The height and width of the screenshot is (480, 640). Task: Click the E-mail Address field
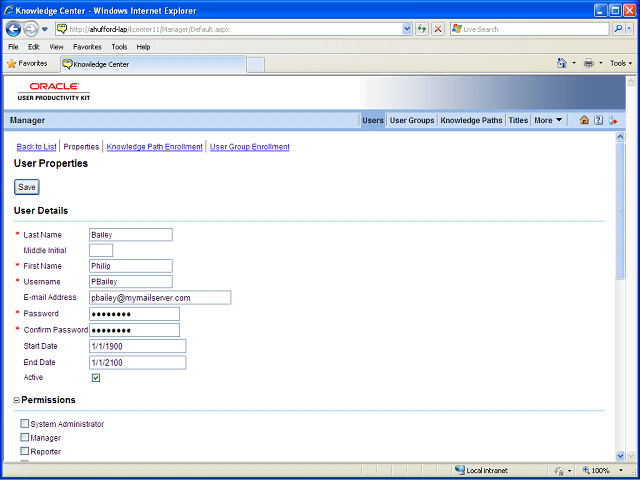click(160, 298)
